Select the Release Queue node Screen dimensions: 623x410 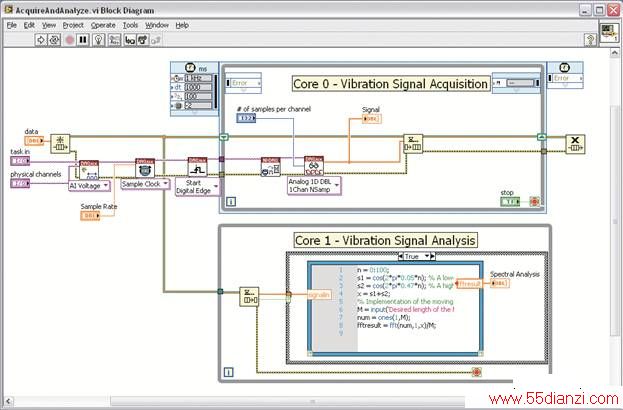(575, 144)
